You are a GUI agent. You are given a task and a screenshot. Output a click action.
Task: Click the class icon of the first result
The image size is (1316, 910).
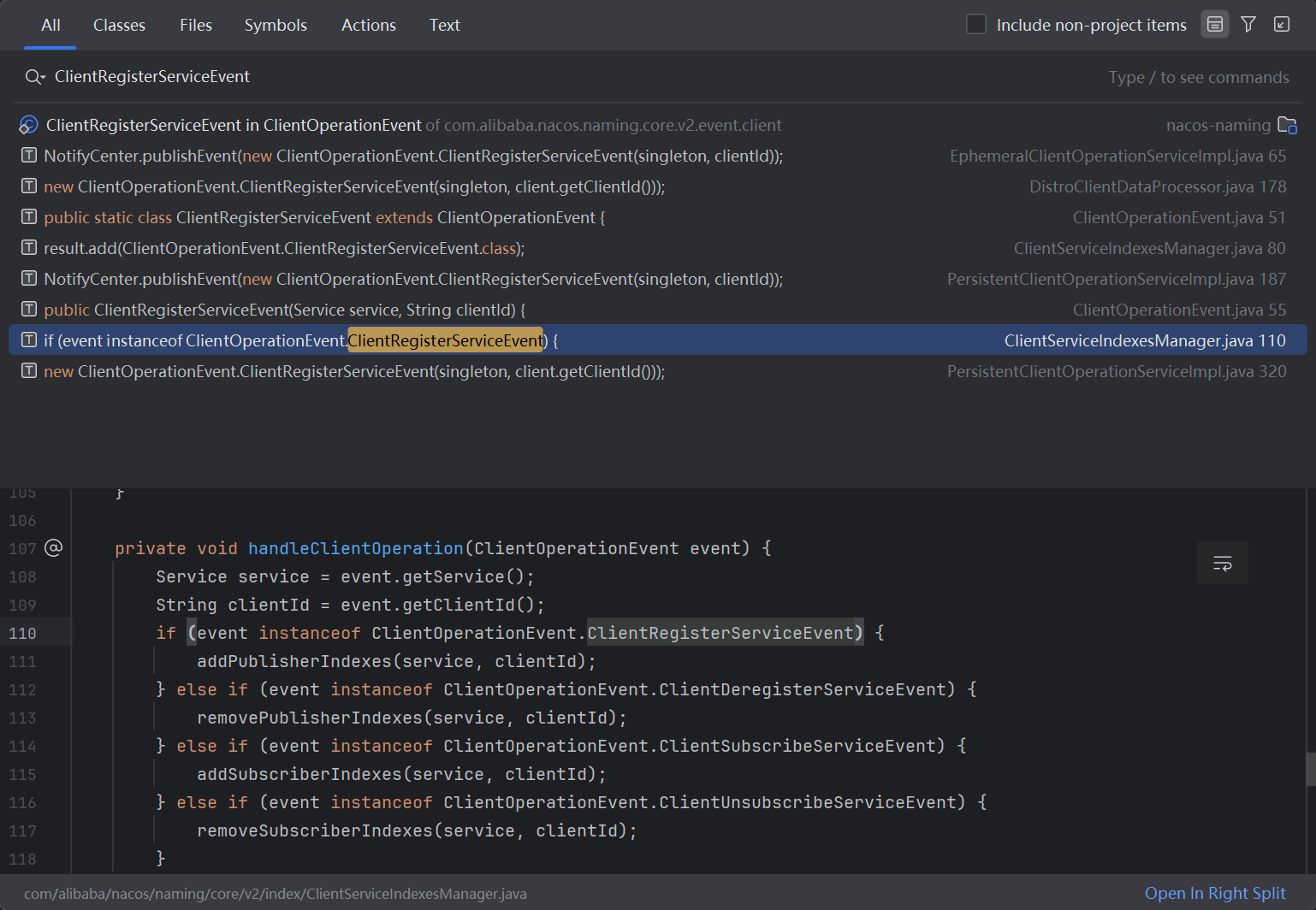[x=28, y=125]
